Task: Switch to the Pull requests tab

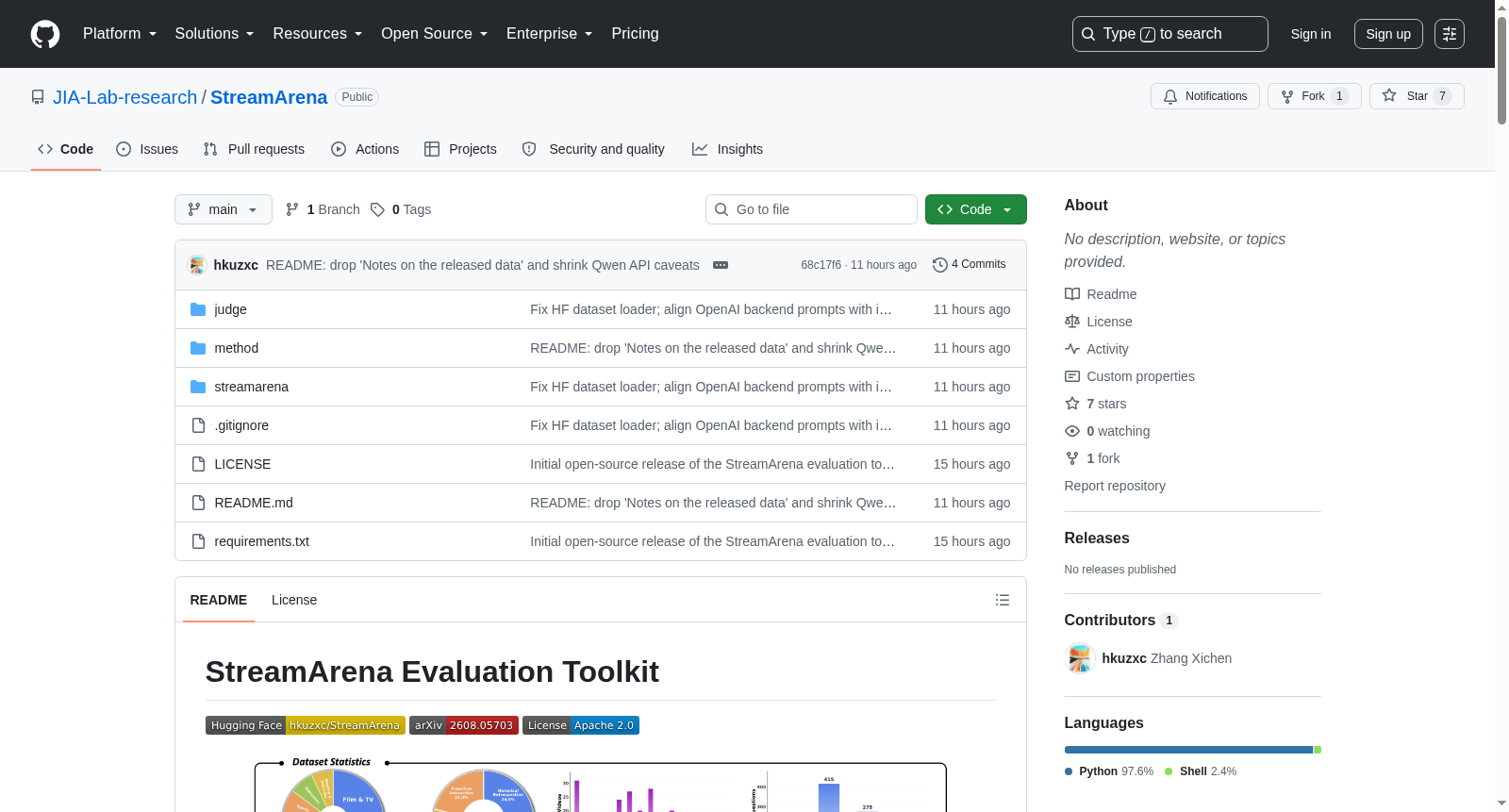Action: [x=254, y=149]
